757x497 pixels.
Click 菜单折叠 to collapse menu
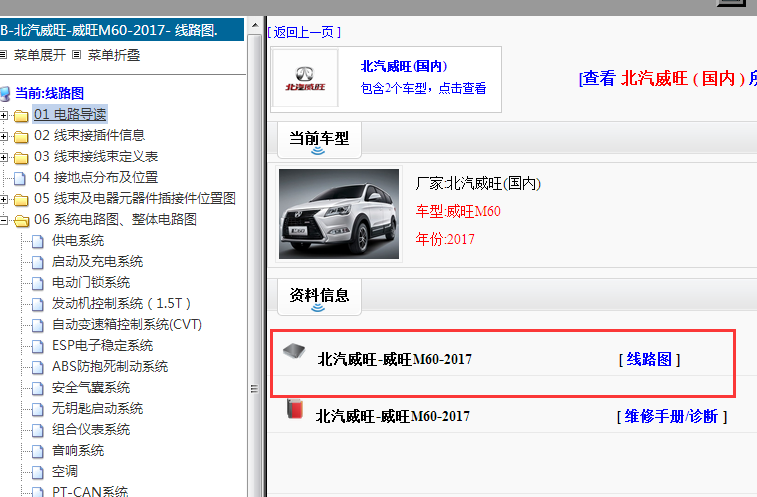point(114,55)
